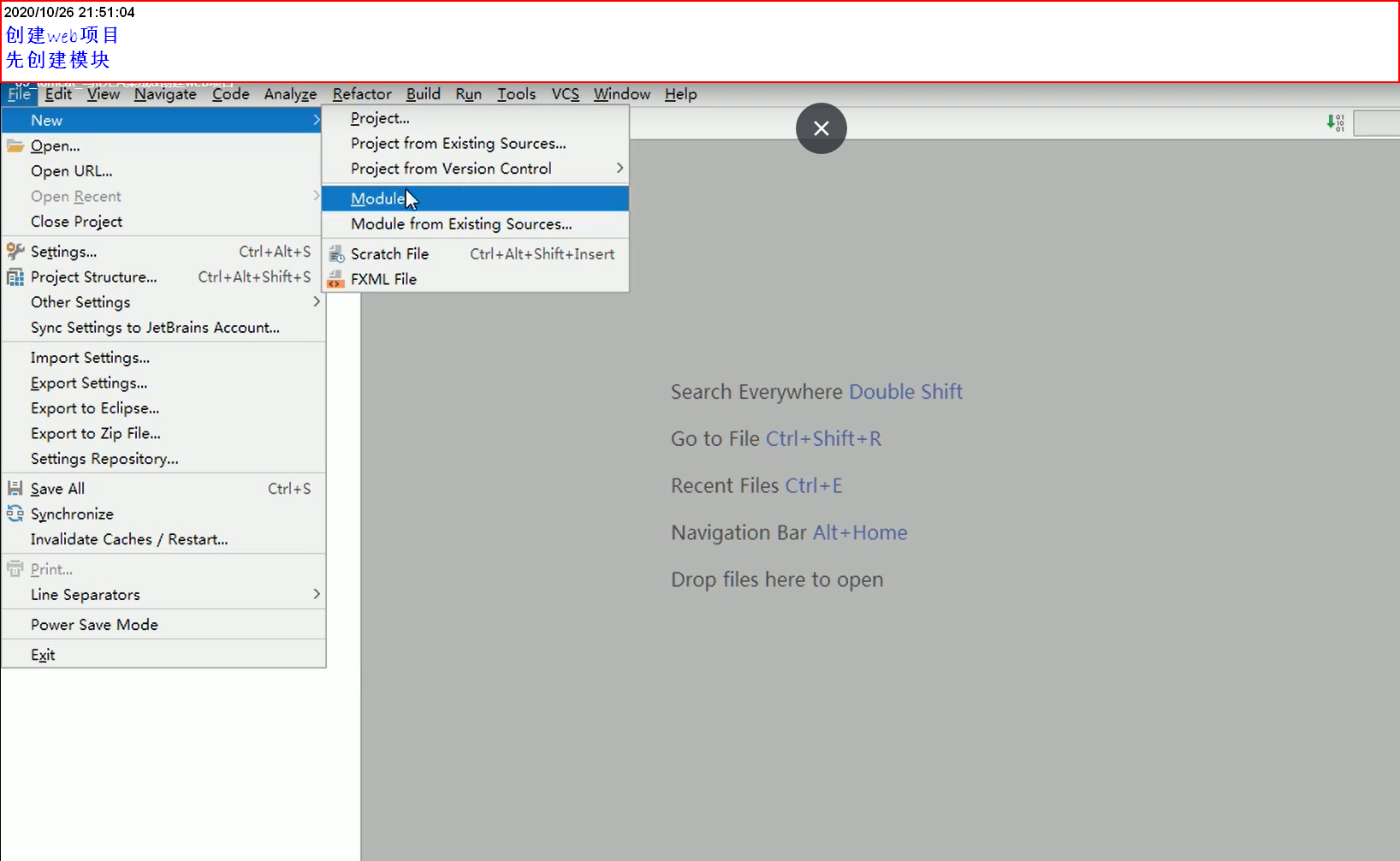
Task: Choose Invalidate Caches / Restart...
Action: pos(163,539)
